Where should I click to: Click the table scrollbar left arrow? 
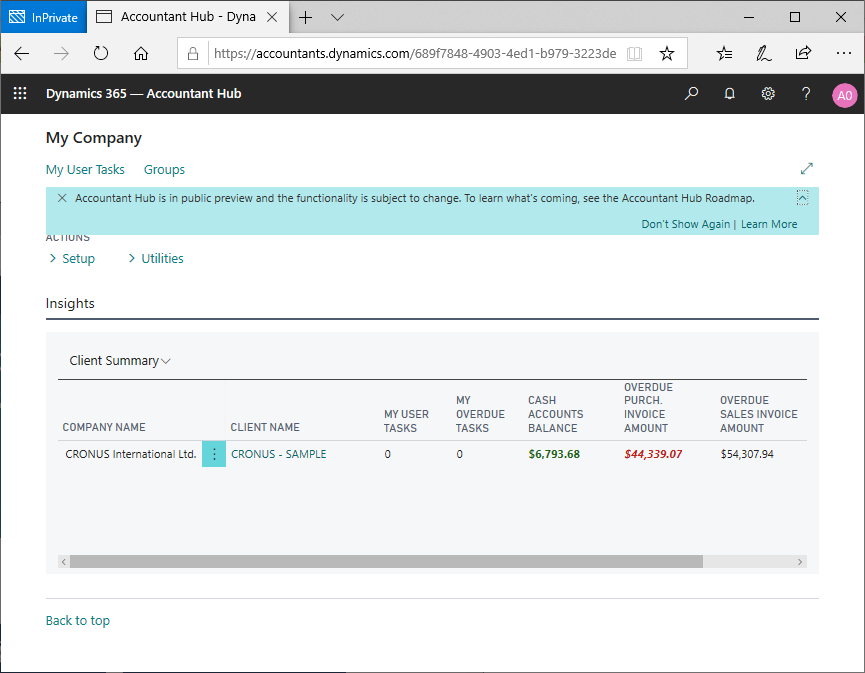64,562
